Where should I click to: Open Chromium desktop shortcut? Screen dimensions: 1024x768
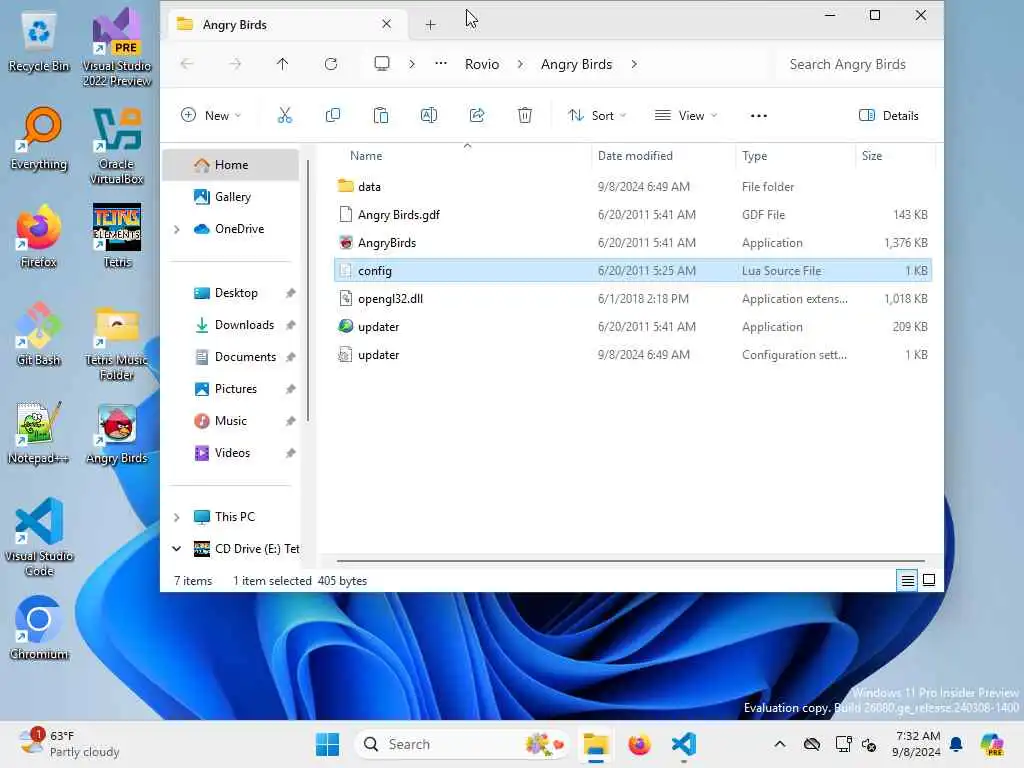(x=39, y=628)
